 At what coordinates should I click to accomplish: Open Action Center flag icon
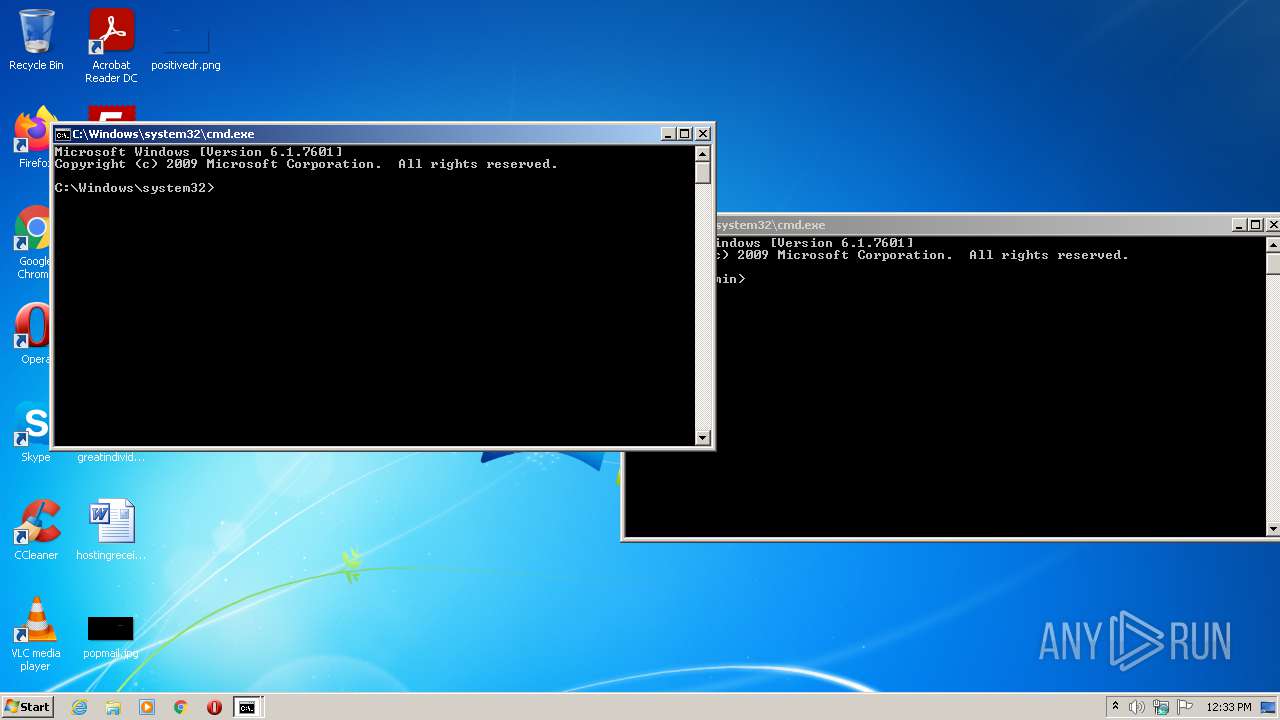click(x=1185, y=707)
